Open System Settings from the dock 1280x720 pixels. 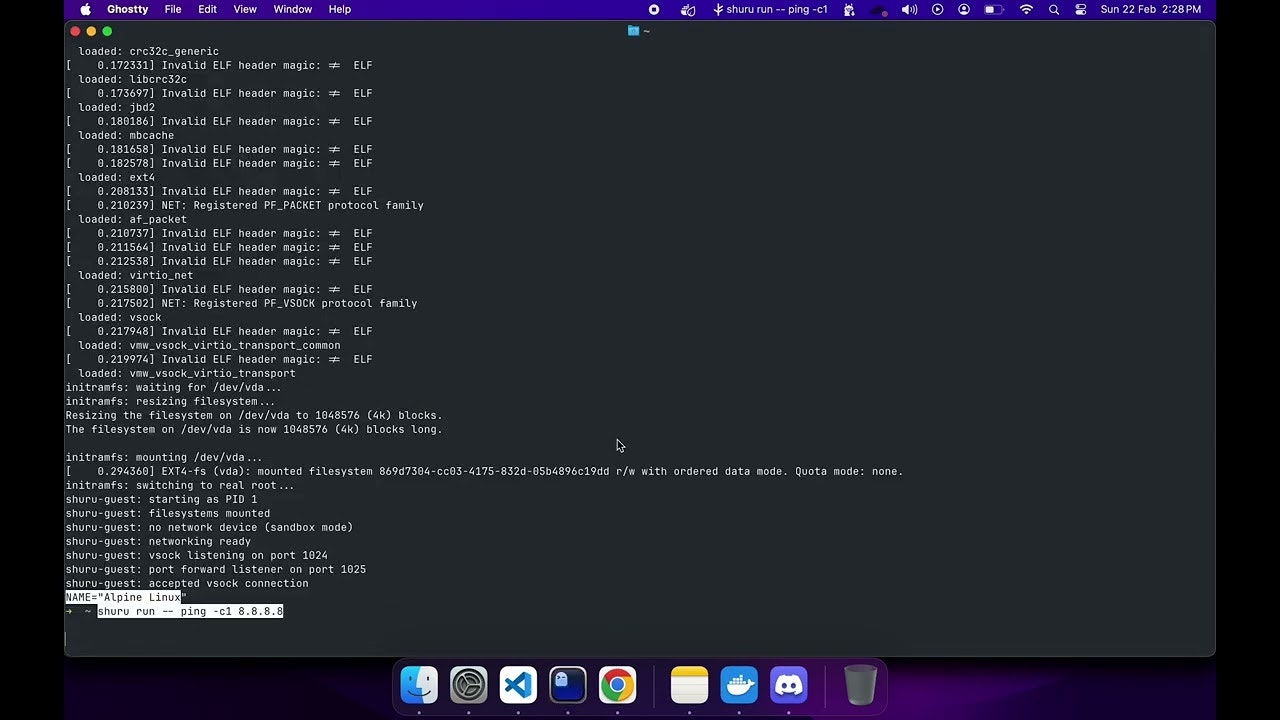point(468,685)
